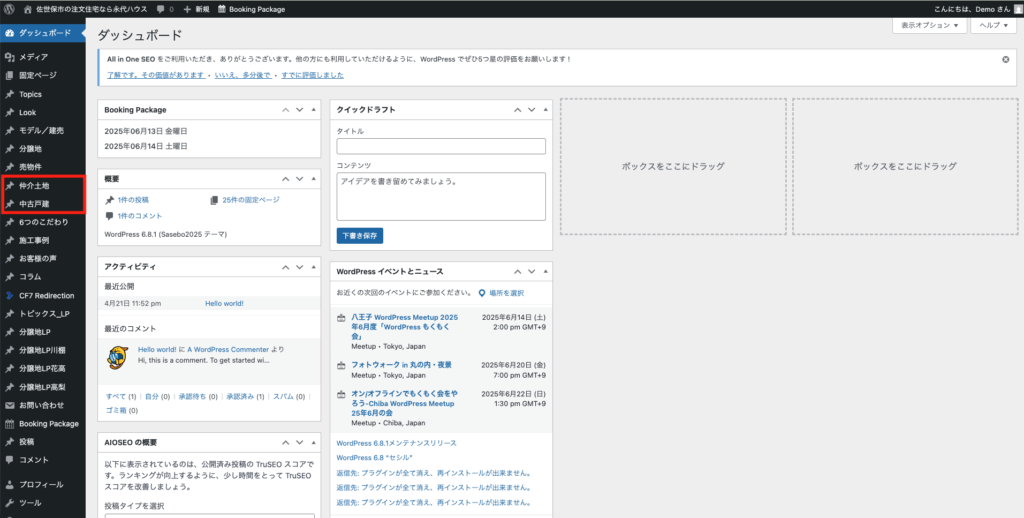Click the コメント sidebar icon
1024x518 pixels.
pos(9,460)
